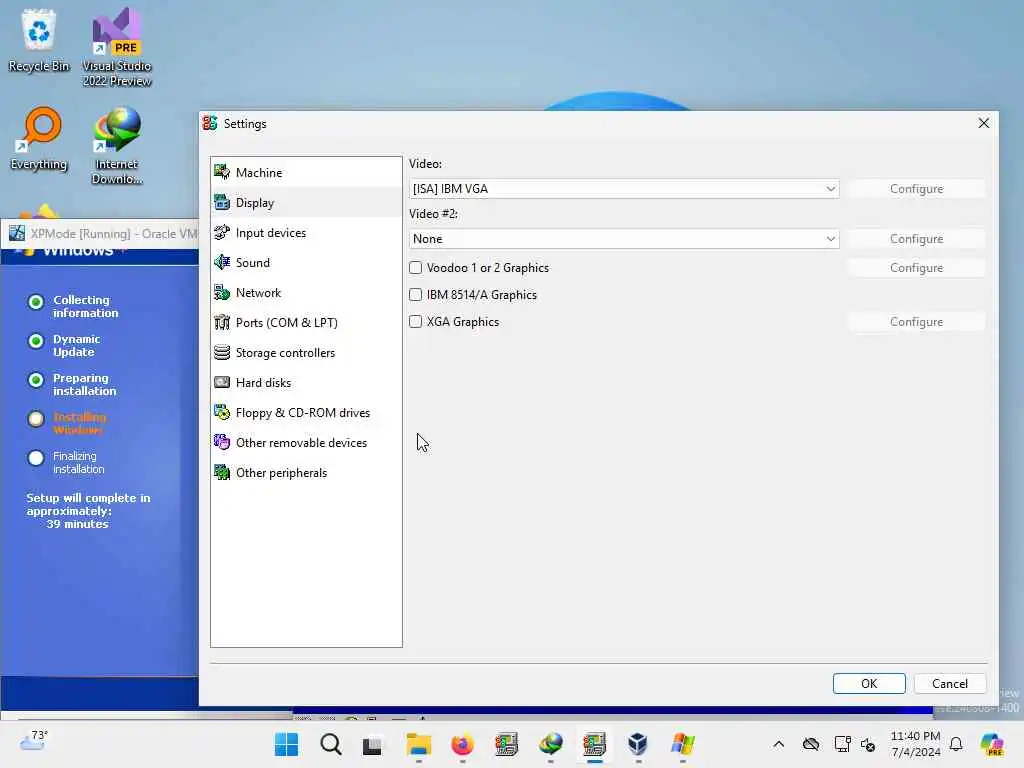The height and width of the screenshot is (768, 1024).
Task: Click the Storage controllers icon
Action: click(x=222, y=353)
